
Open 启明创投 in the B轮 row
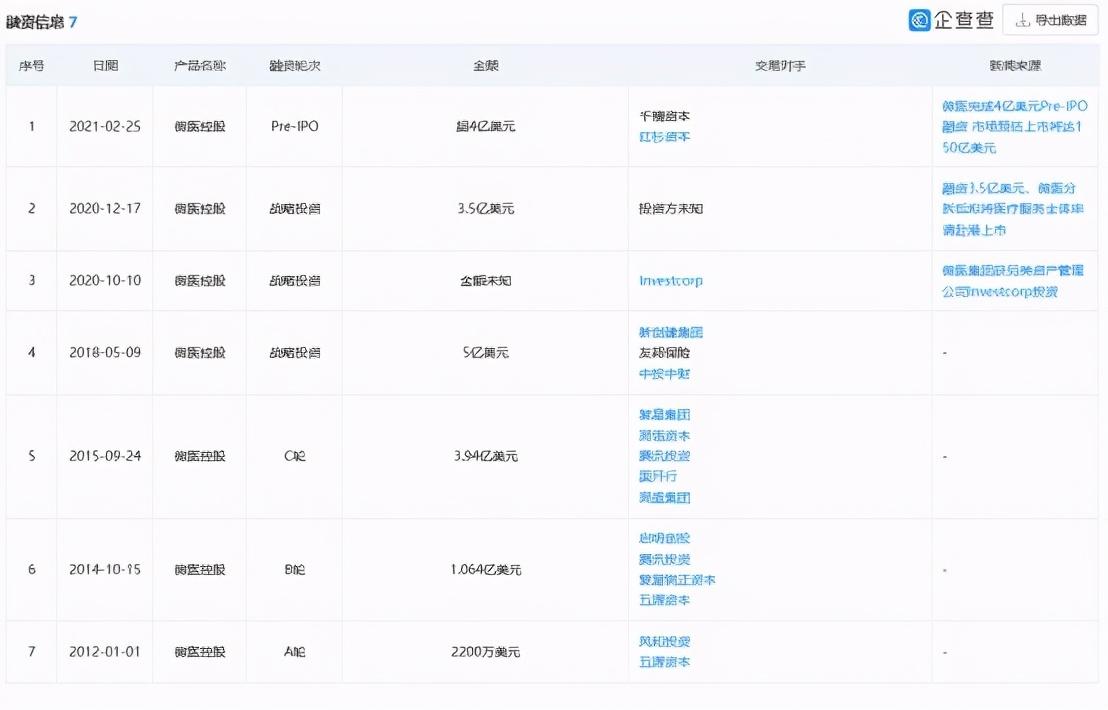[x=664, y=538]
